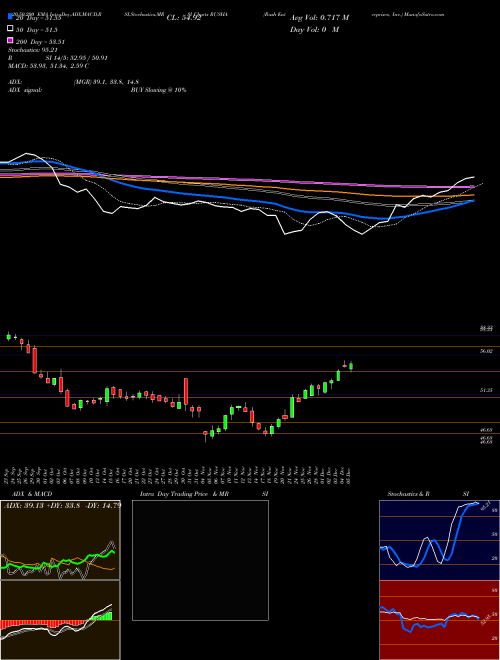The width and height of the screenshot is (500, 660).
Task: Click the '200 Day - 53.51' legend text
Action: [x=40, y=42]
